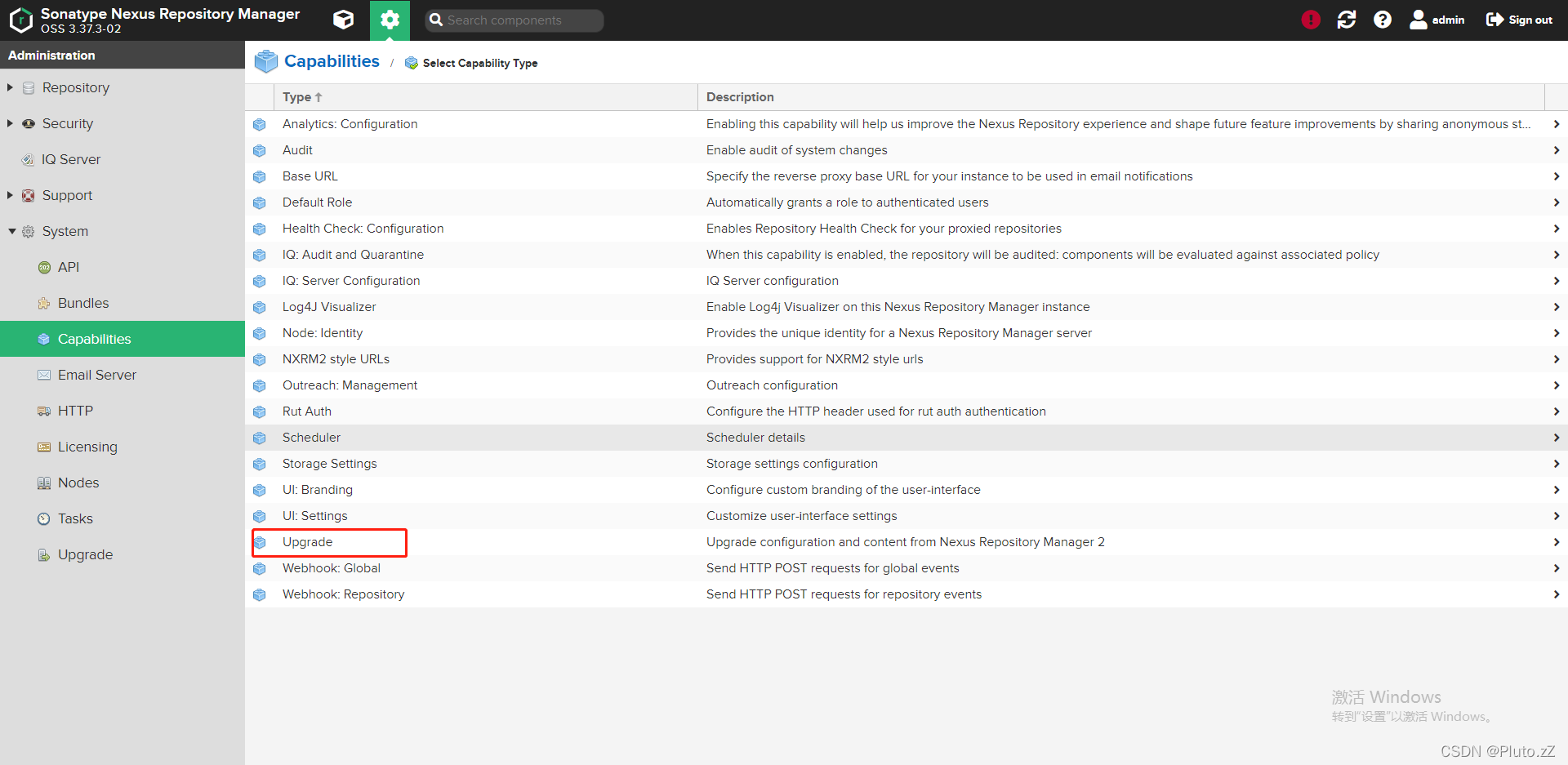Click the Refresh icon in header
This screenshot has width=1568, height=765.
[1347, 20]
